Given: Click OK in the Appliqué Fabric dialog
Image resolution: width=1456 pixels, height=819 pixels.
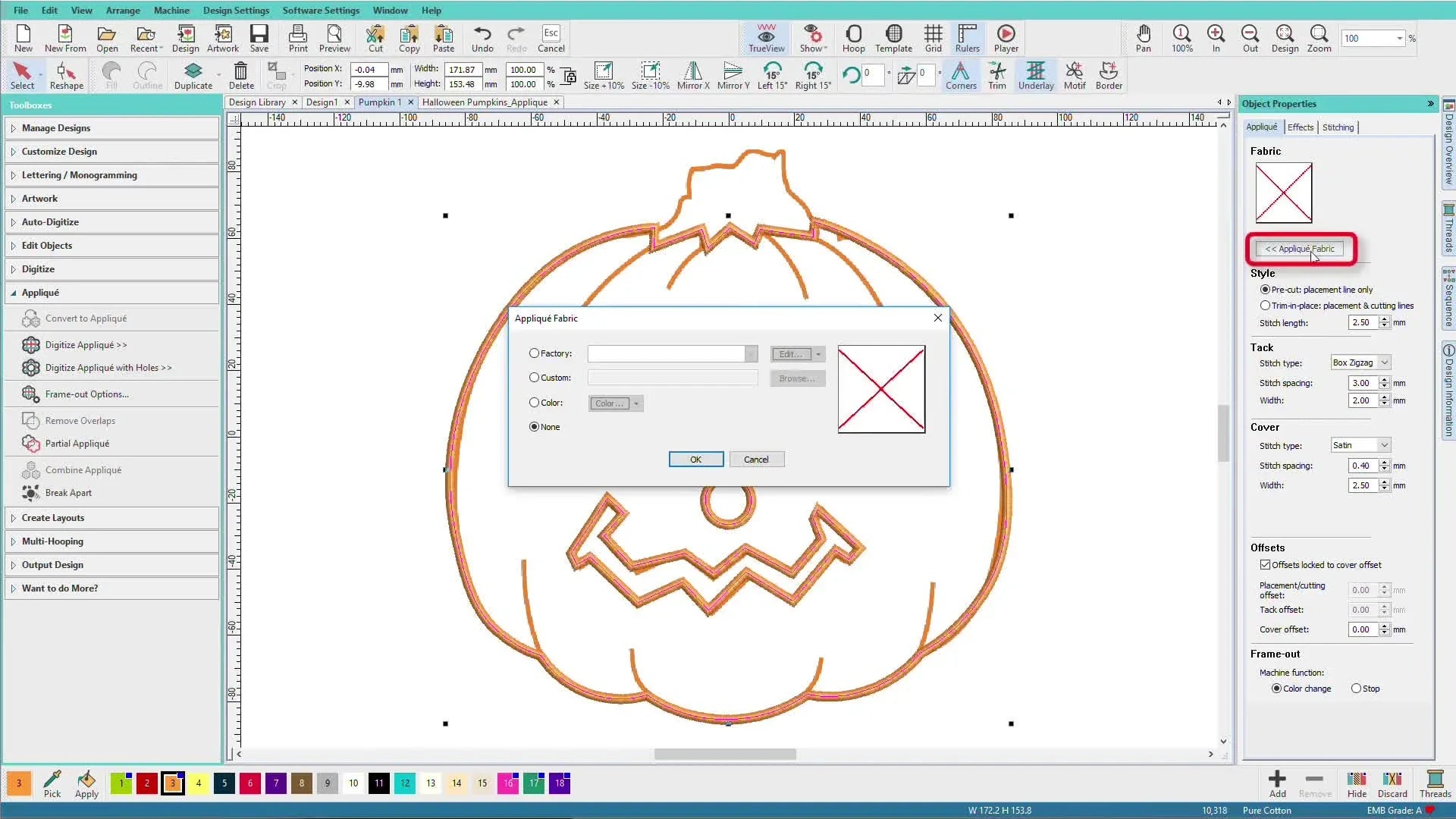Looking at the screenshot, I should point(695,459).
